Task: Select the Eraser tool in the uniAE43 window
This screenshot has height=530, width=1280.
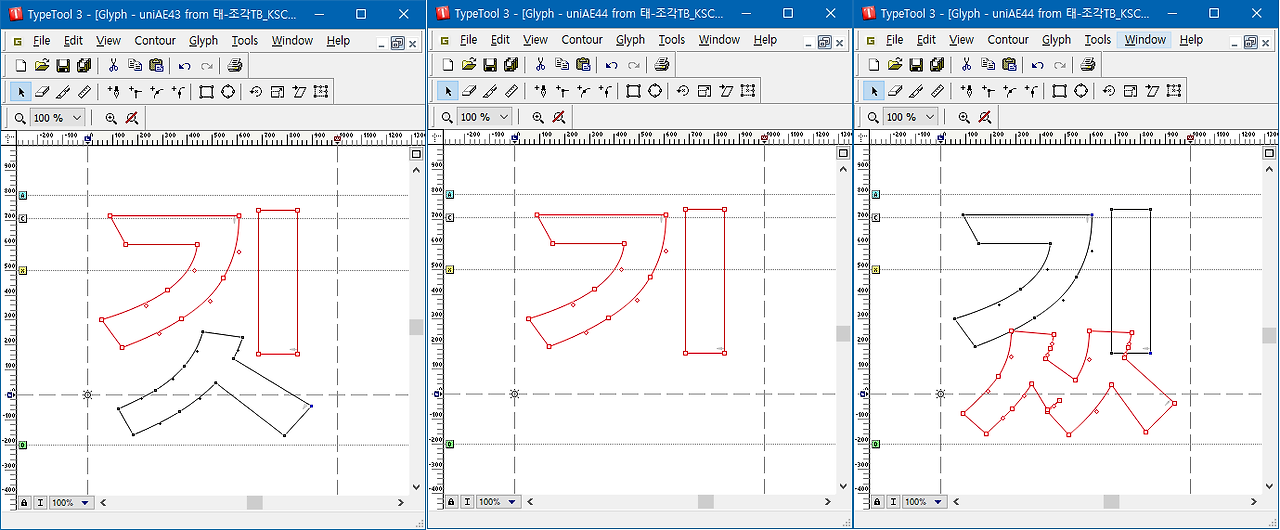Action: pyautogui.click(x=41, y=91)
